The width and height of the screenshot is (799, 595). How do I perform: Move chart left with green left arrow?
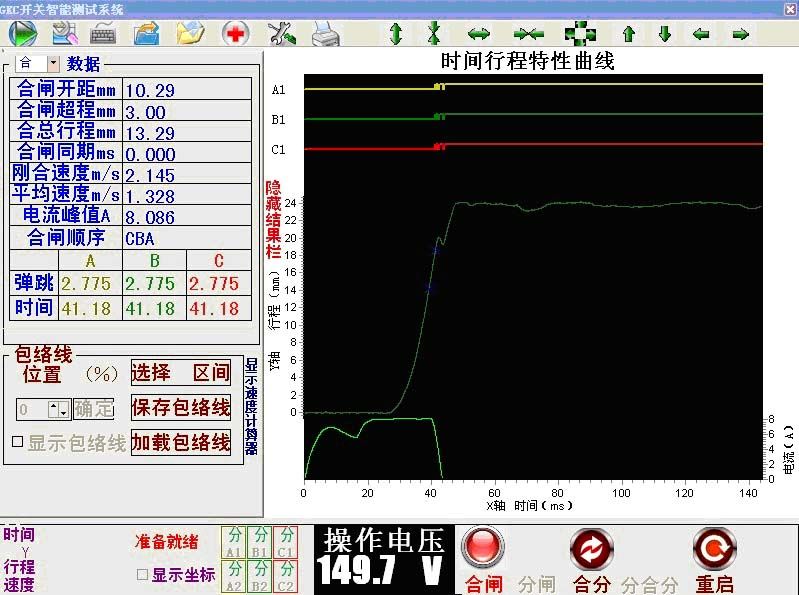coord(701,35)
